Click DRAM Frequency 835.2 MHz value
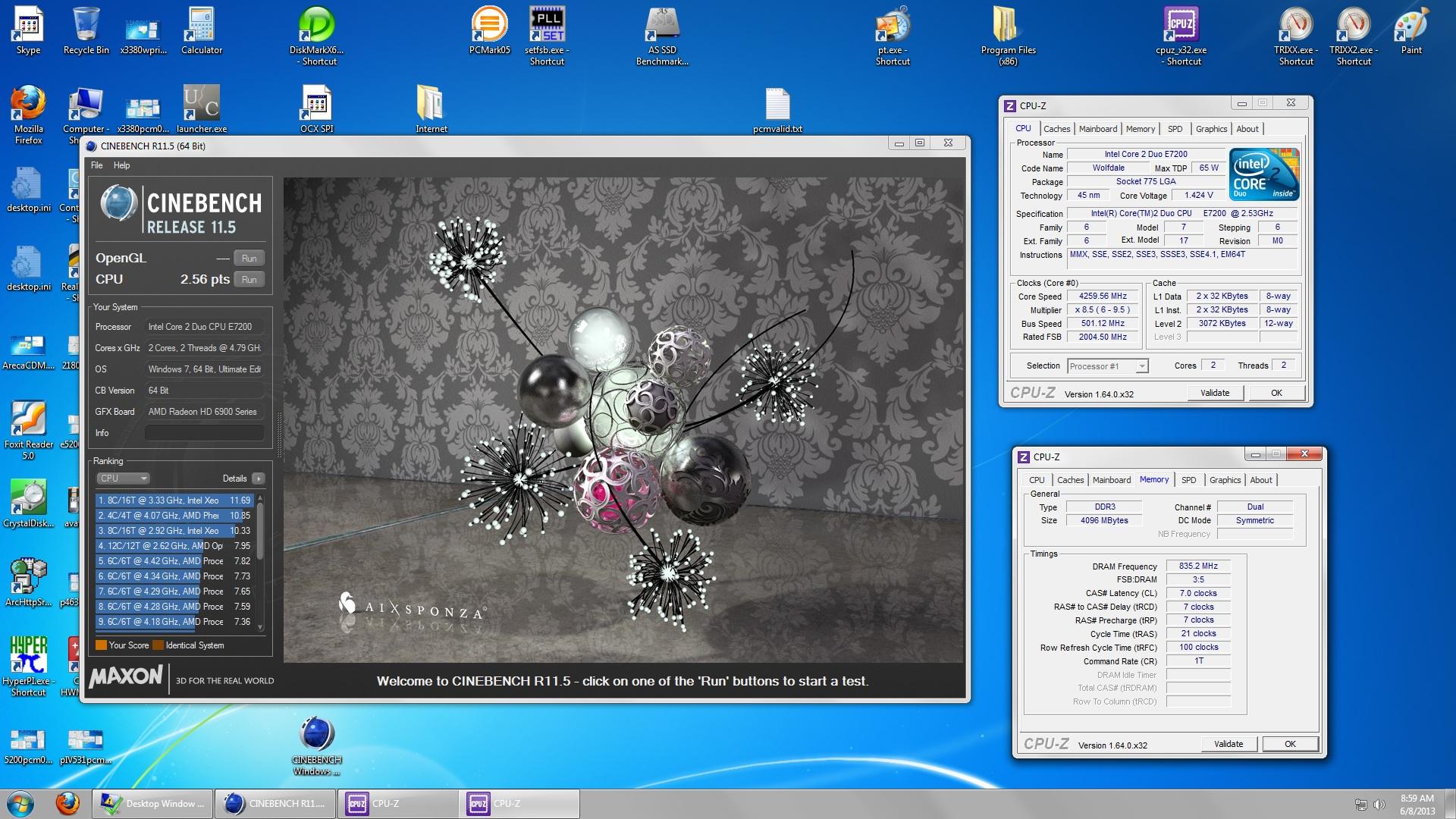Viewport: 1456px width, 819px height. pos(1198,566)
